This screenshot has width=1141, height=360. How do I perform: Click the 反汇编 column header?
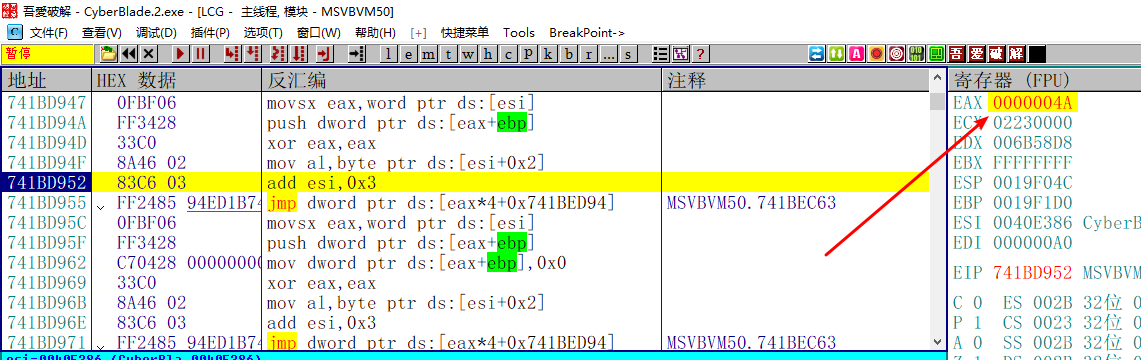pos(461,80)
